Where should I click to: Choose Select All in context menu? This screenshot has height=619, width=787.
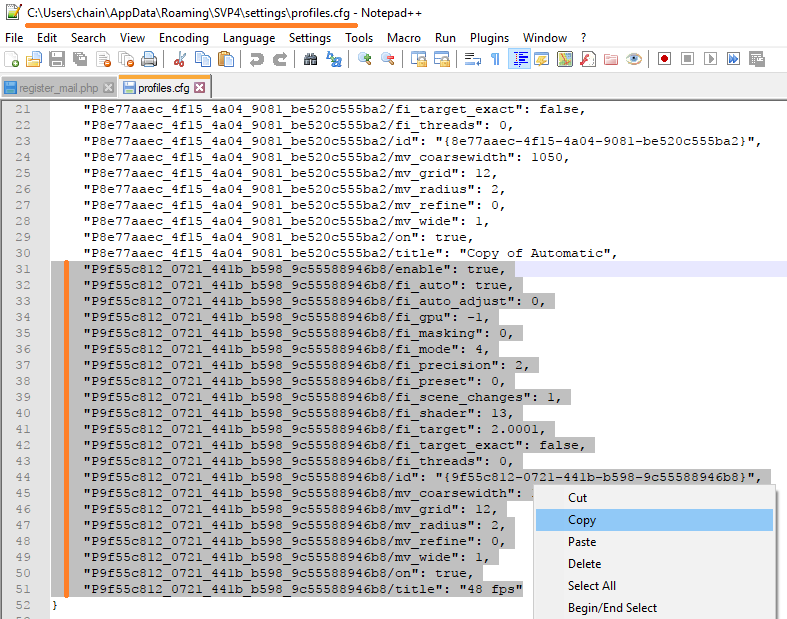click(592, 586)
